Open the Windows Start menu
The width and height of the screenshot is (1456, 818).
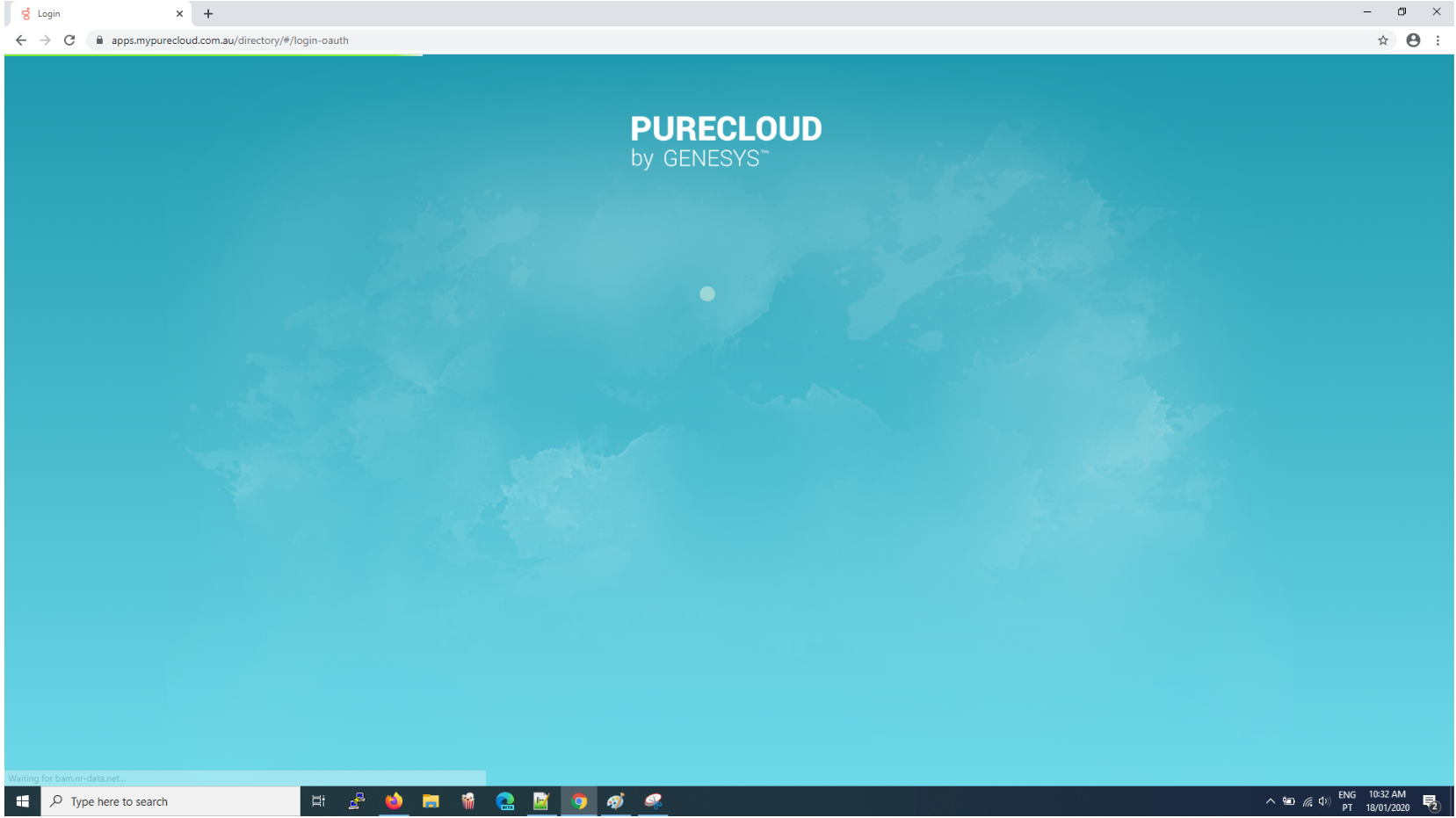[23, 801]
